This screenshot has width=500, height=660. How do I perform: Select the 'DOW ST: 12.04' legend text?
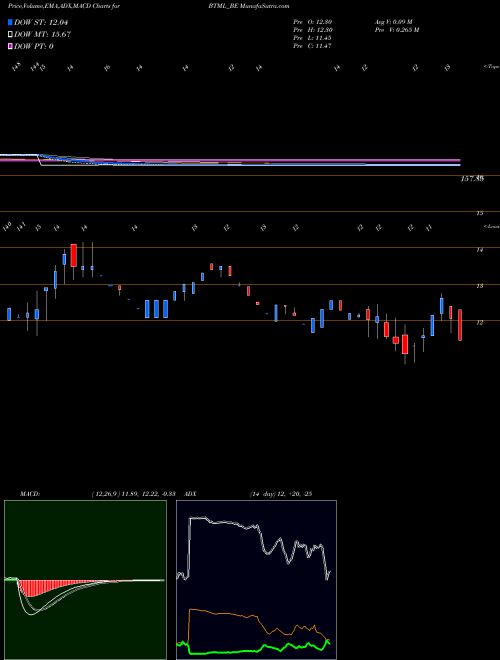[x=41, y=22]
